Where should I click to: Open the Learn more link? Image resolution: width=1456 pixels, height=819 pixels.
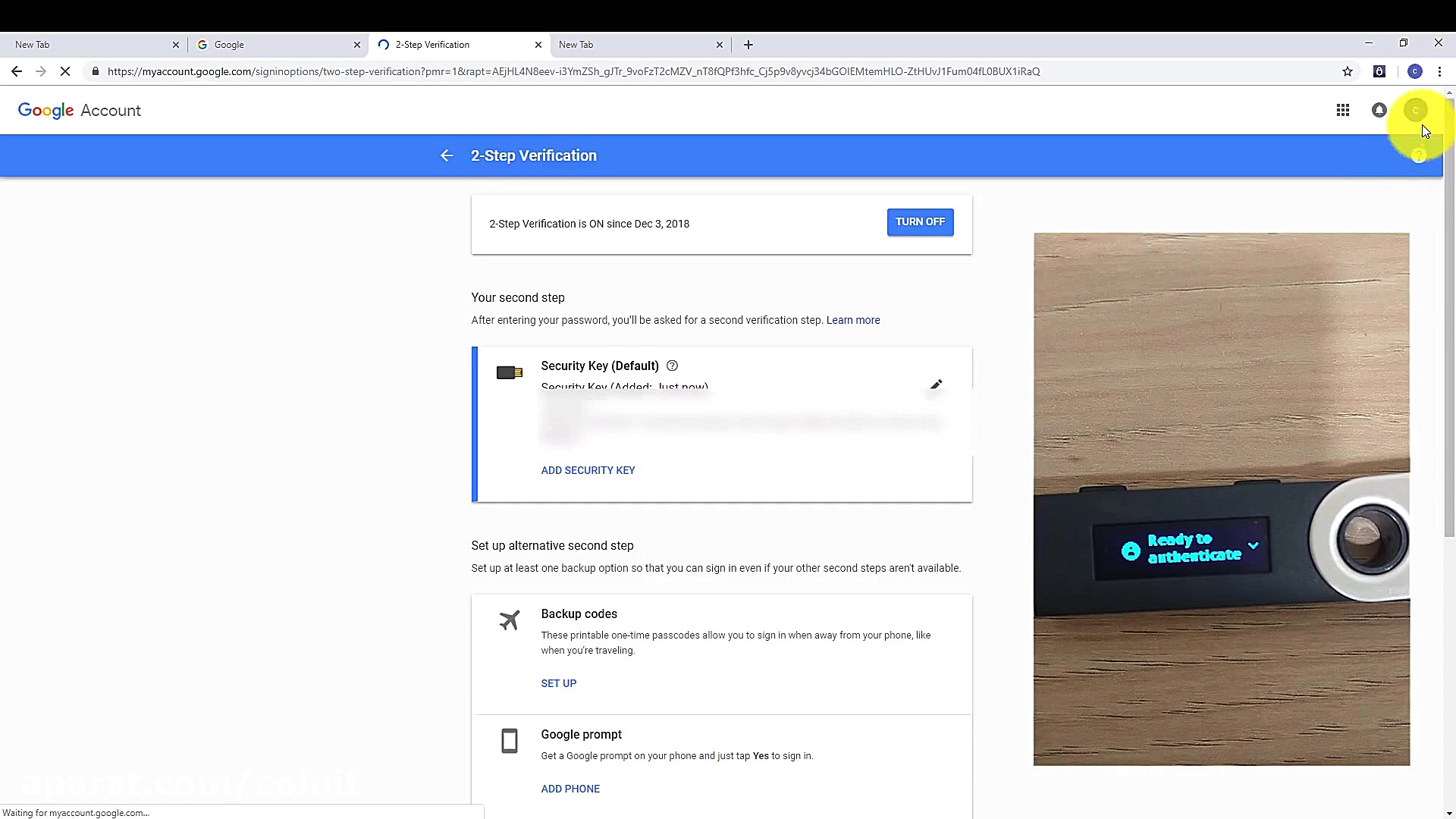click(853, 320)
